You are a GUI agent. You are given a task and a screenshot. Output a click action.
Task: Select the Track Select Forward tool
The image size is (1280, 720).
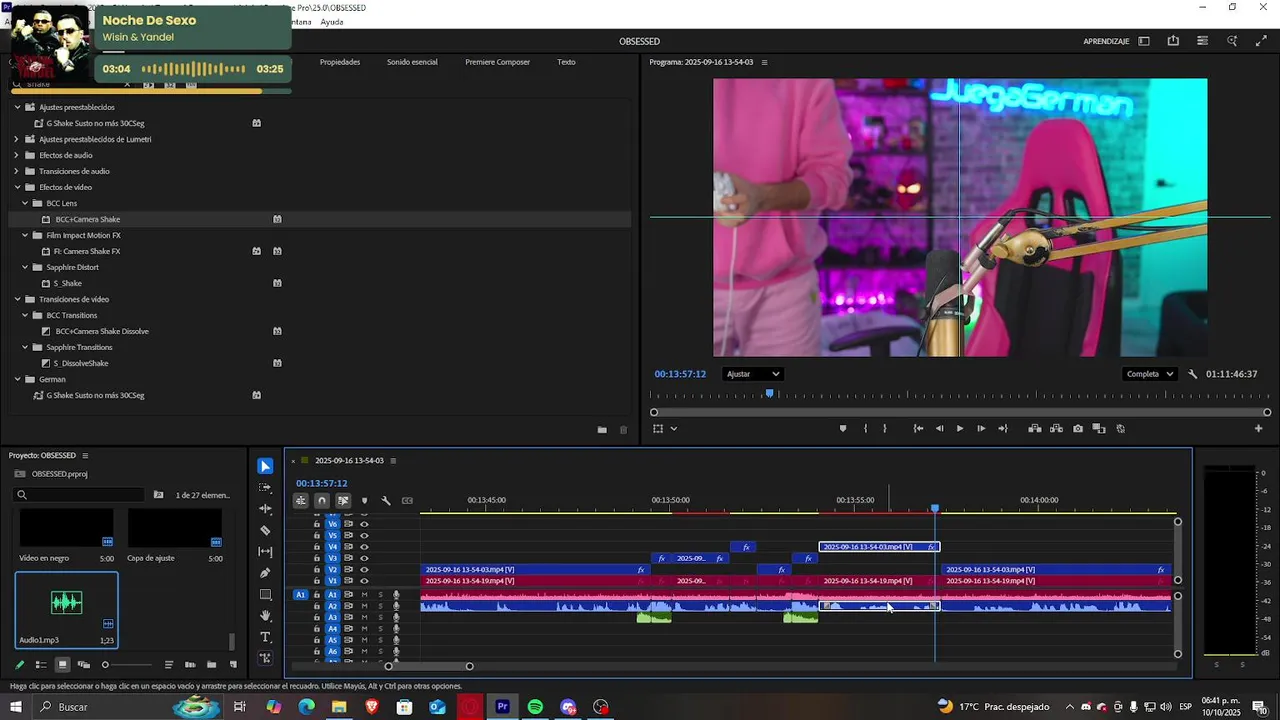click(x=265, y=488)
